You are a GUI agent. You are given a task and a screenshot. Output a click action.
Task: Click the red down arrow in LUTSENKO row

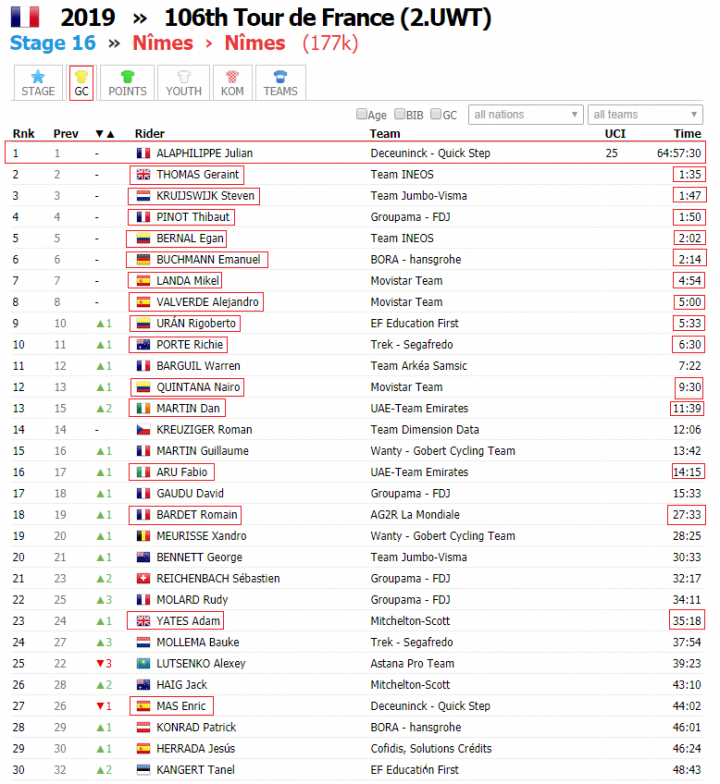click(100, 664)
